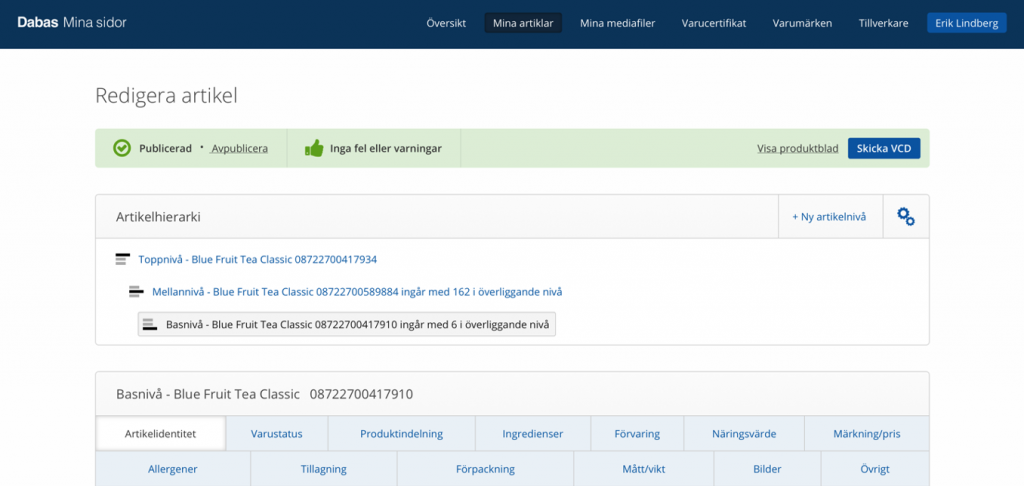Image resolution: width=1024 pixels, height=486 pixels.
Task: Go to Mina mediafiler
Action: click(x=617, y=24)
